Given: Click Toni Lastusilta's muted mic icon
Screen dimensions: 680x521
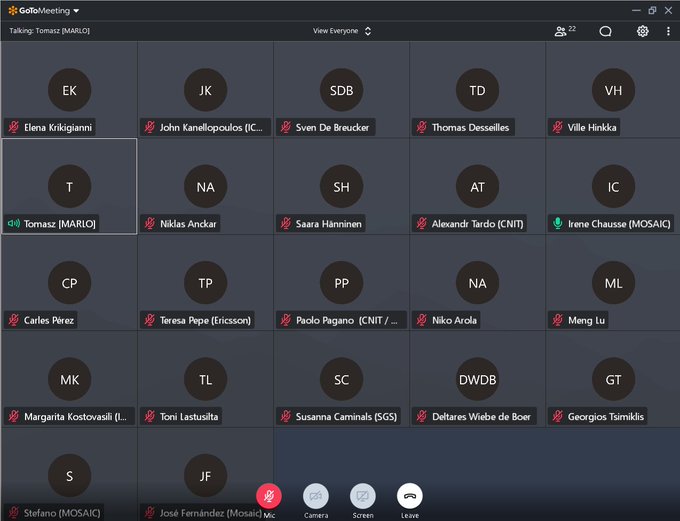Looking at the screenshot, I should (x=150, y=416).
